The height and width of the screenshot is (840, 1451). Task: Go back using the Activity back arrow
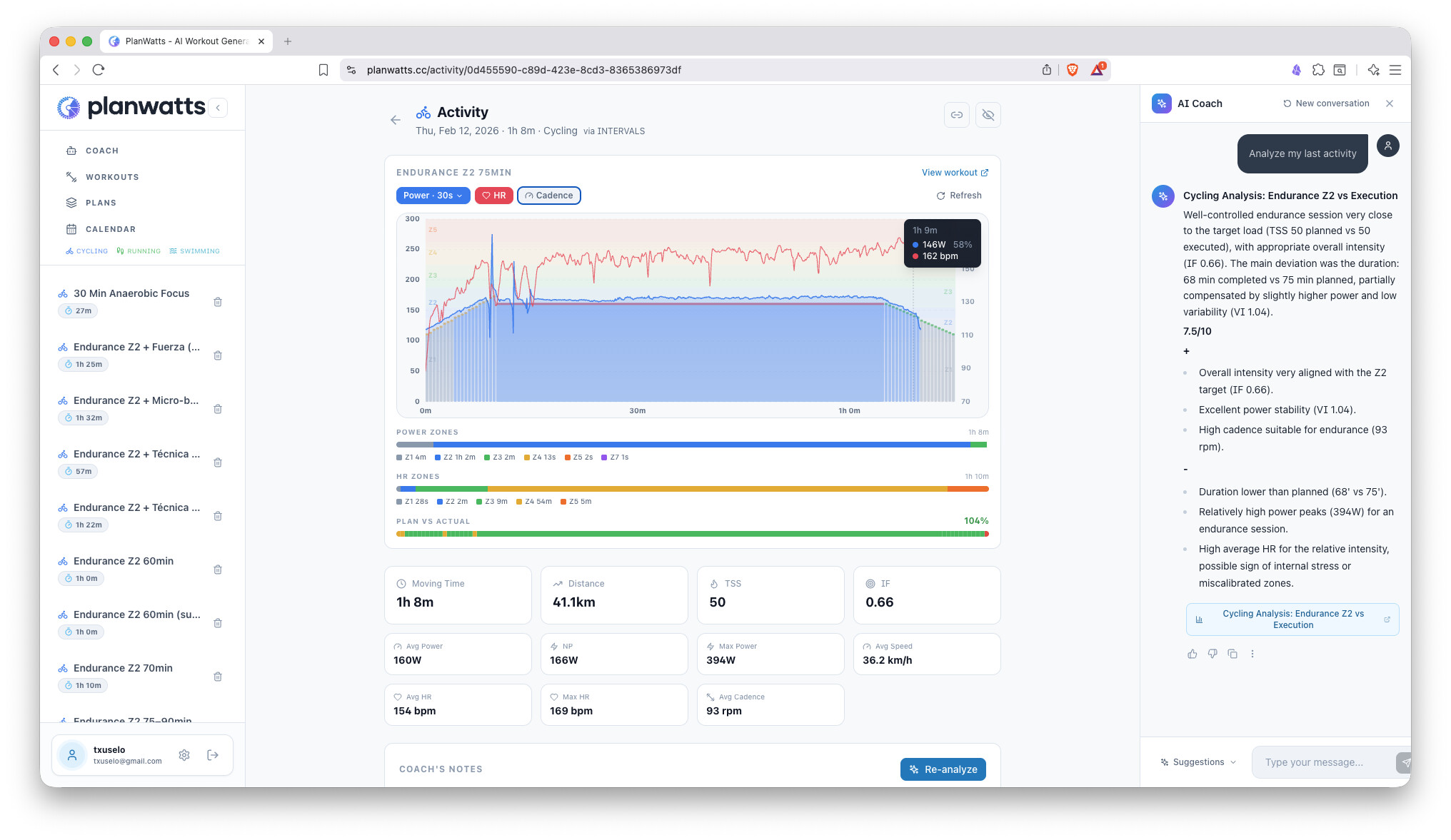396,120
